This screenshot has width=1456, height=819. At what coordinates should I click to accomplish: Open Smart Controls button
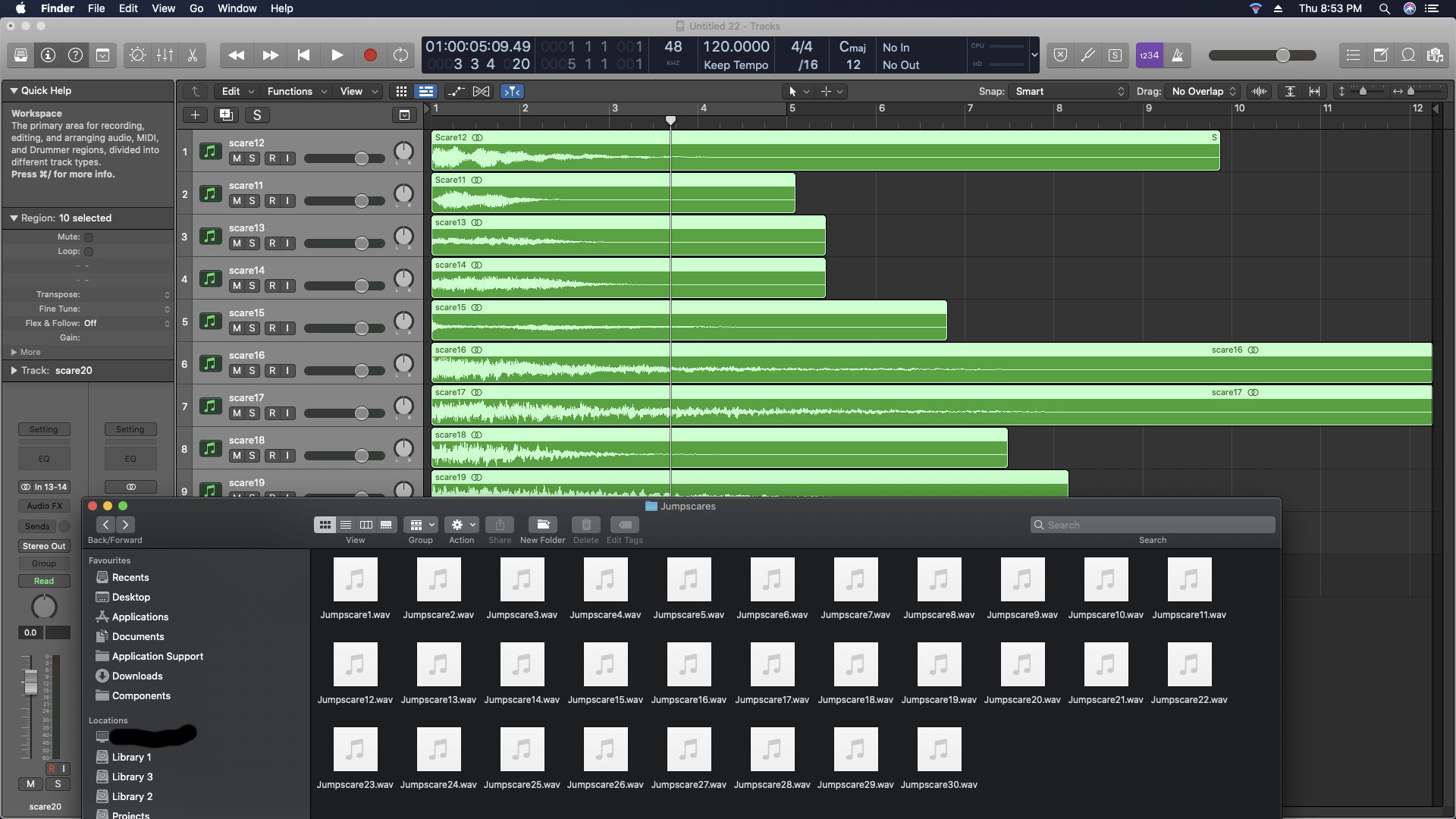(x=137, y=55)
